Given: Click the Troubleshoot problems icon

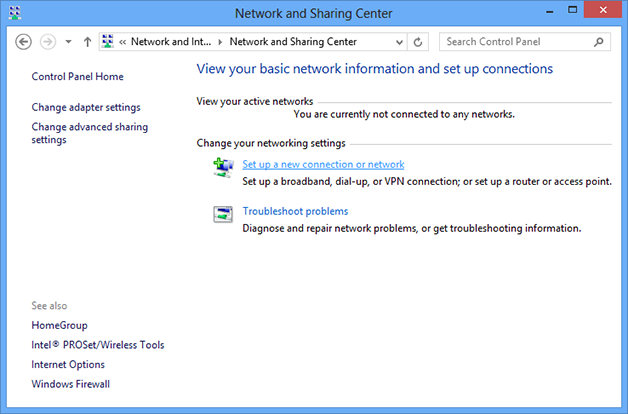Looking at the screenshot, I should click(x=223, y=213).
